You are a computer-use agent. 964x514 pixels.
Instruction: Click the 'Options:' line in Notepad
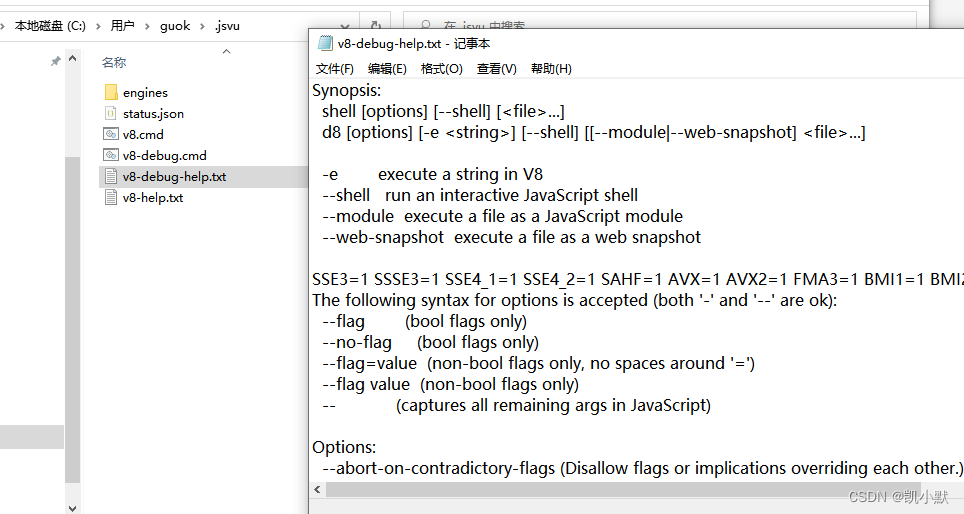point(344,447)
